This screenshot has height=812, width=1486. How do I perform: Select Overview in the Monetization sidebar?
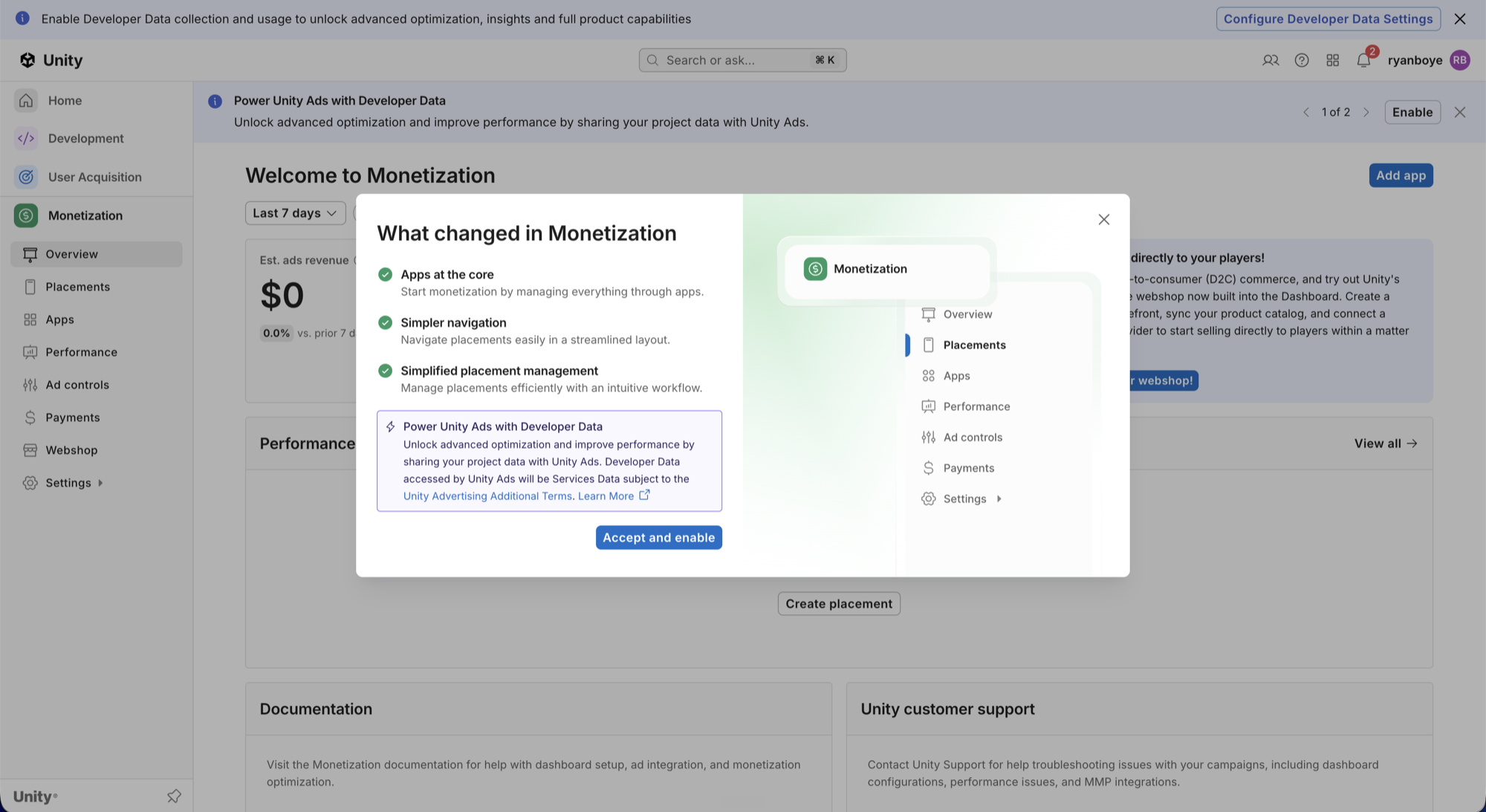point(96,254)
